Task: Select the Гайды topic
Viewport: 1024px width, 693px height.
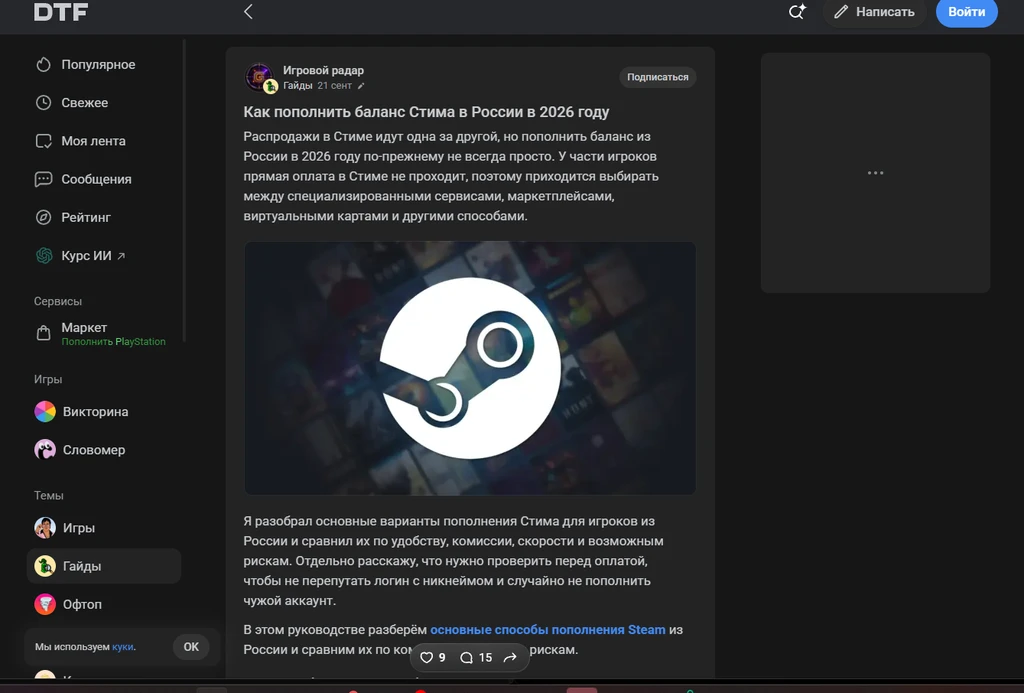Action: [x=103, y=566]
